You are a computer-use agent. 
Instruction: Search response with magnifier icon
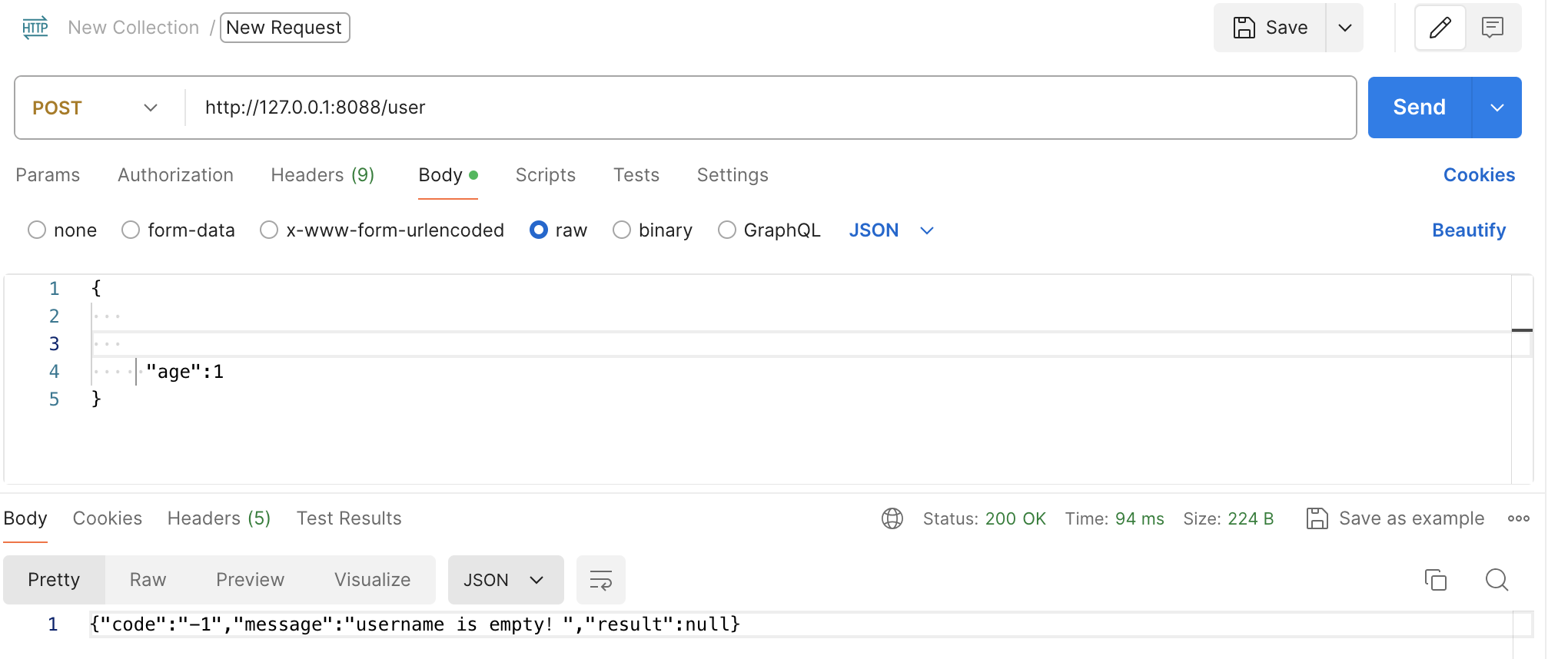[x=1497, y=580]
